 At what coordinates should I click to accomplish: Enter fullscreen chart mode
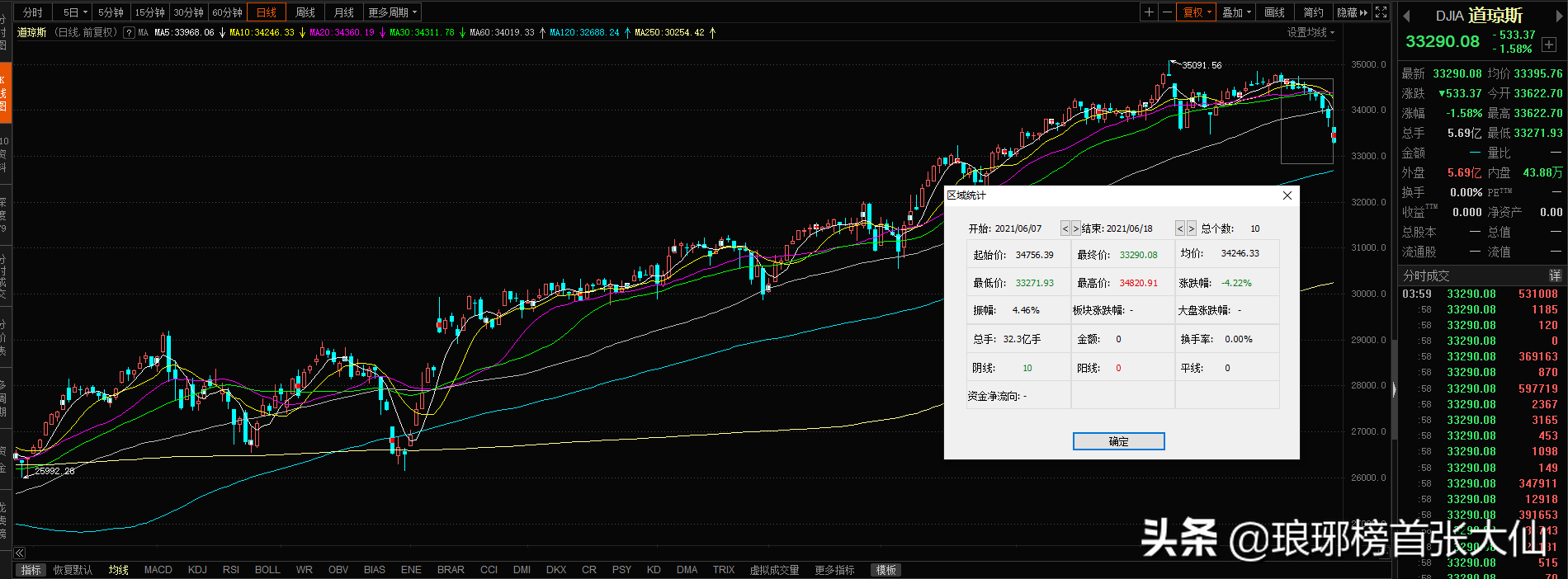click(x=1381, y=12)
